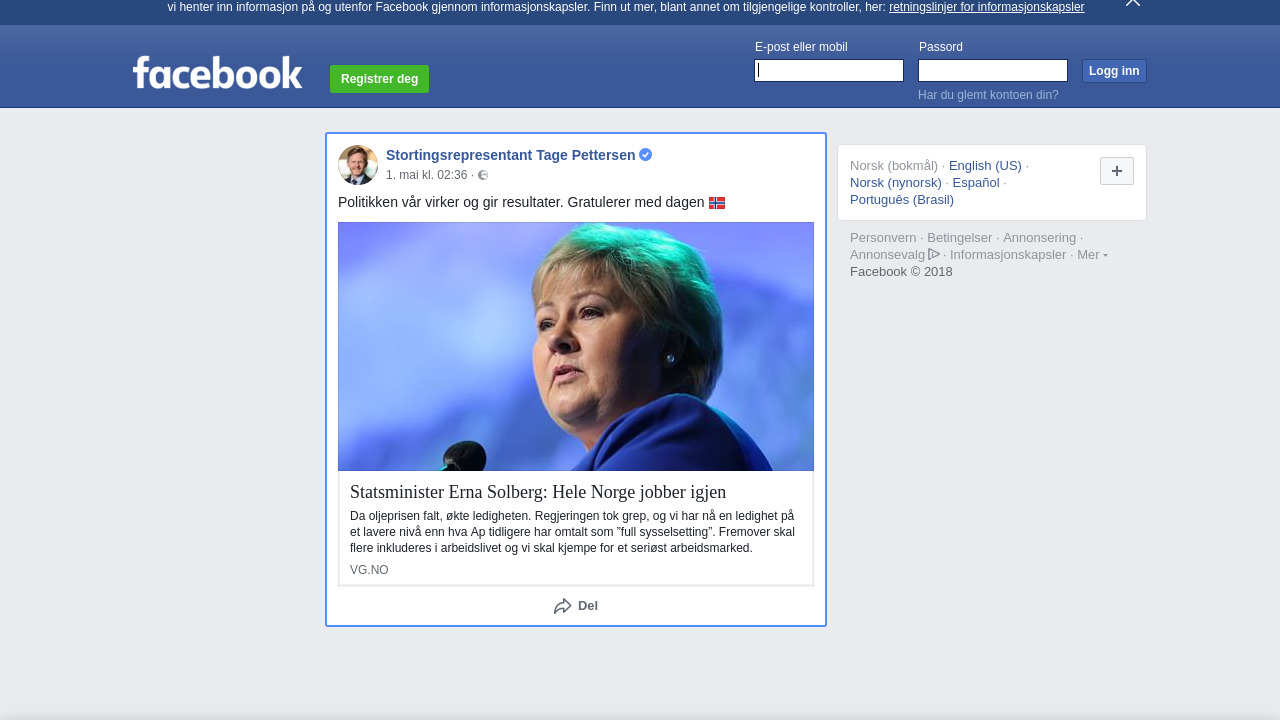
Task: Open the Erna Solberg article image
Action: [576, 346]
